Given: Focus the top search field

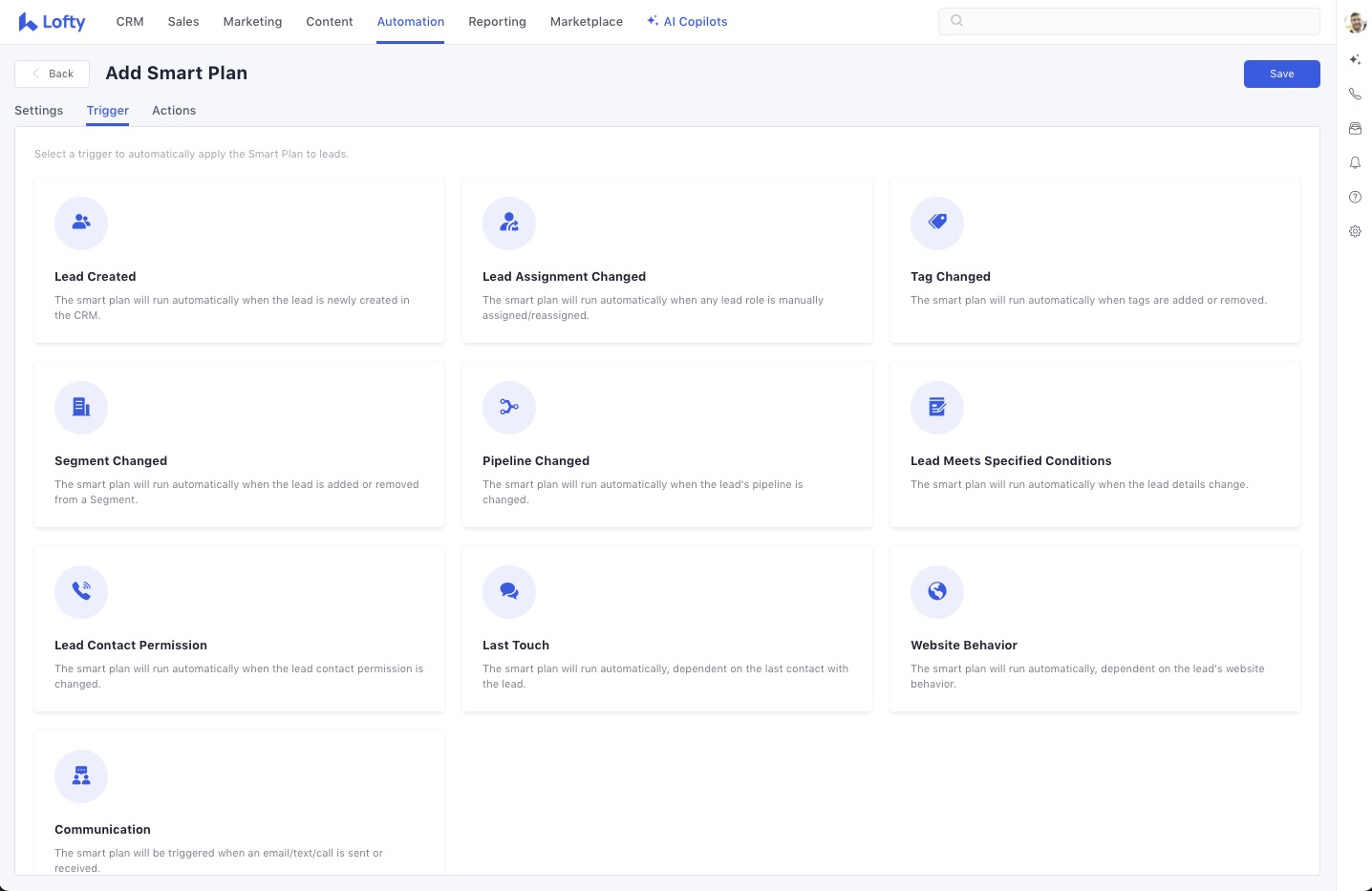Looking at the screenshot, I should tap(1137, 21).
